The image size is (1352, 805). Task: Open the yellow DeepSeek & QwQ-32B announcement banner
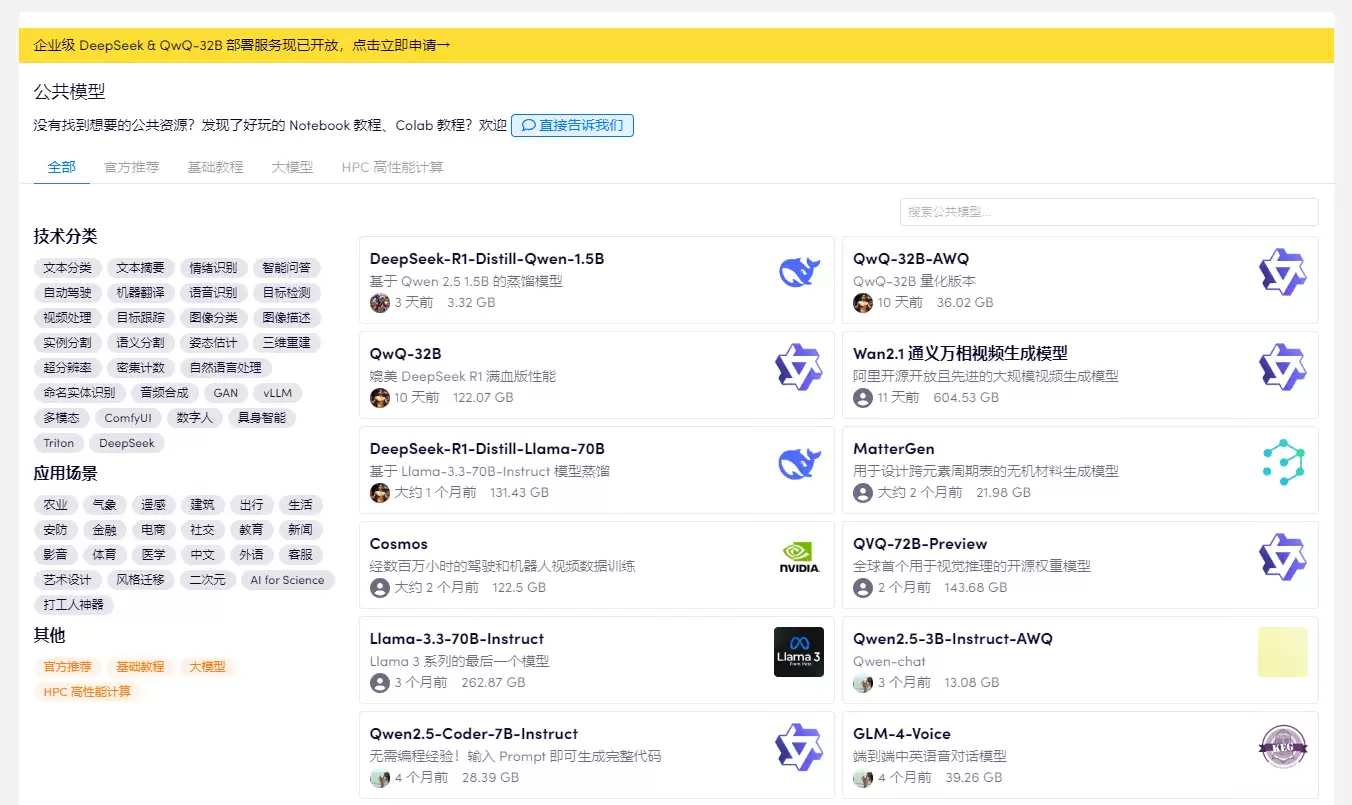click(x=676, y=45)
